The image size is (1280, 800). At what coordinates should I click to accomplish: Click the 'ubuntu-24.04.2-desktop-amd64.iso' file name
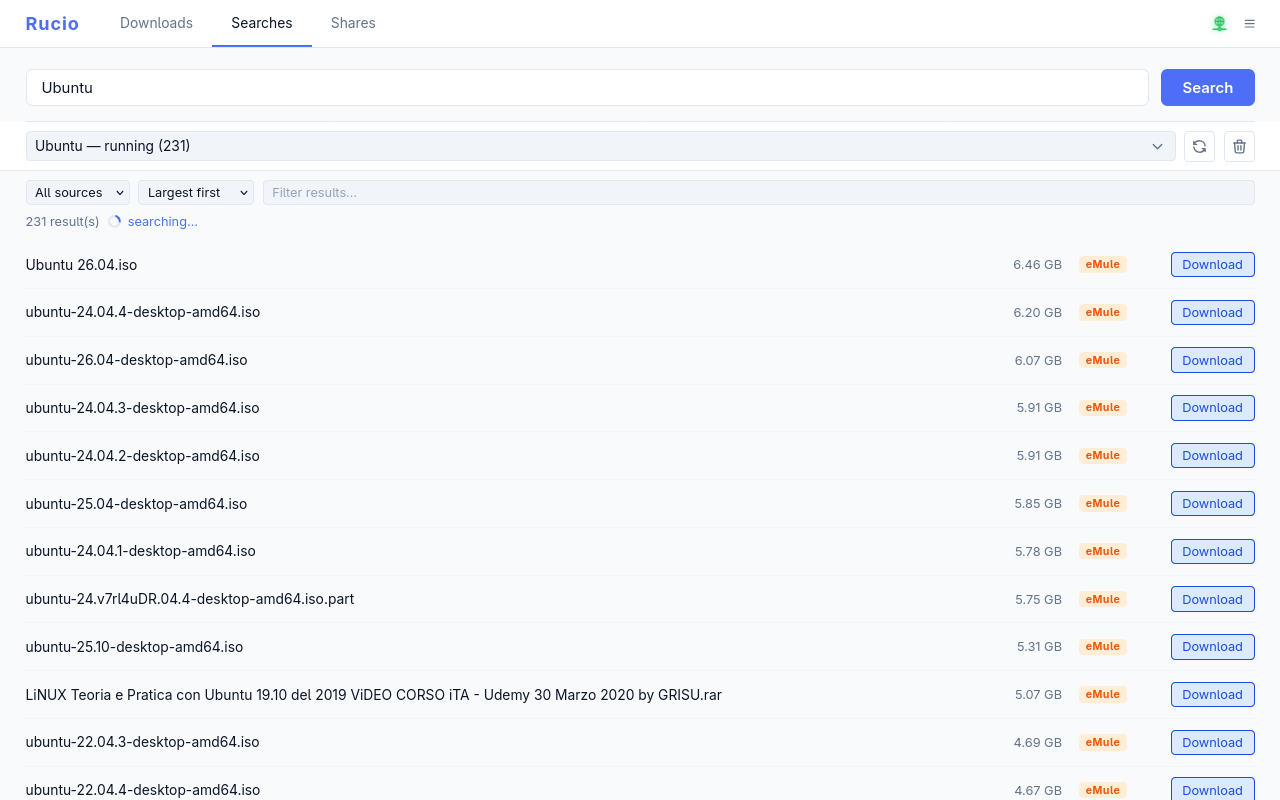[143, 456]
